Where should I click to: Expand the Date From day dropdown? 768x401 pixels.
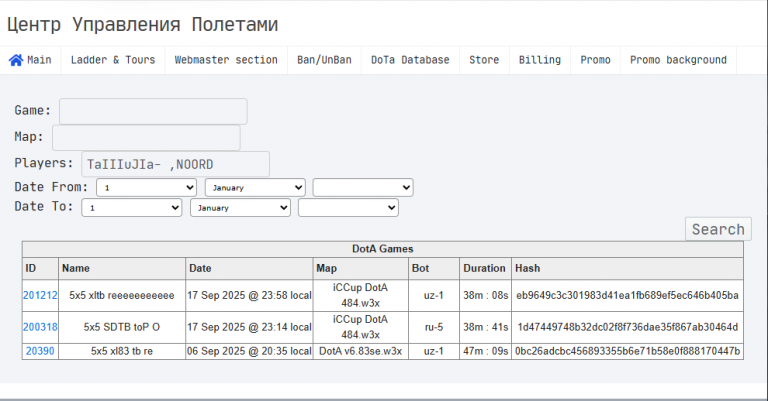(147, 187)
